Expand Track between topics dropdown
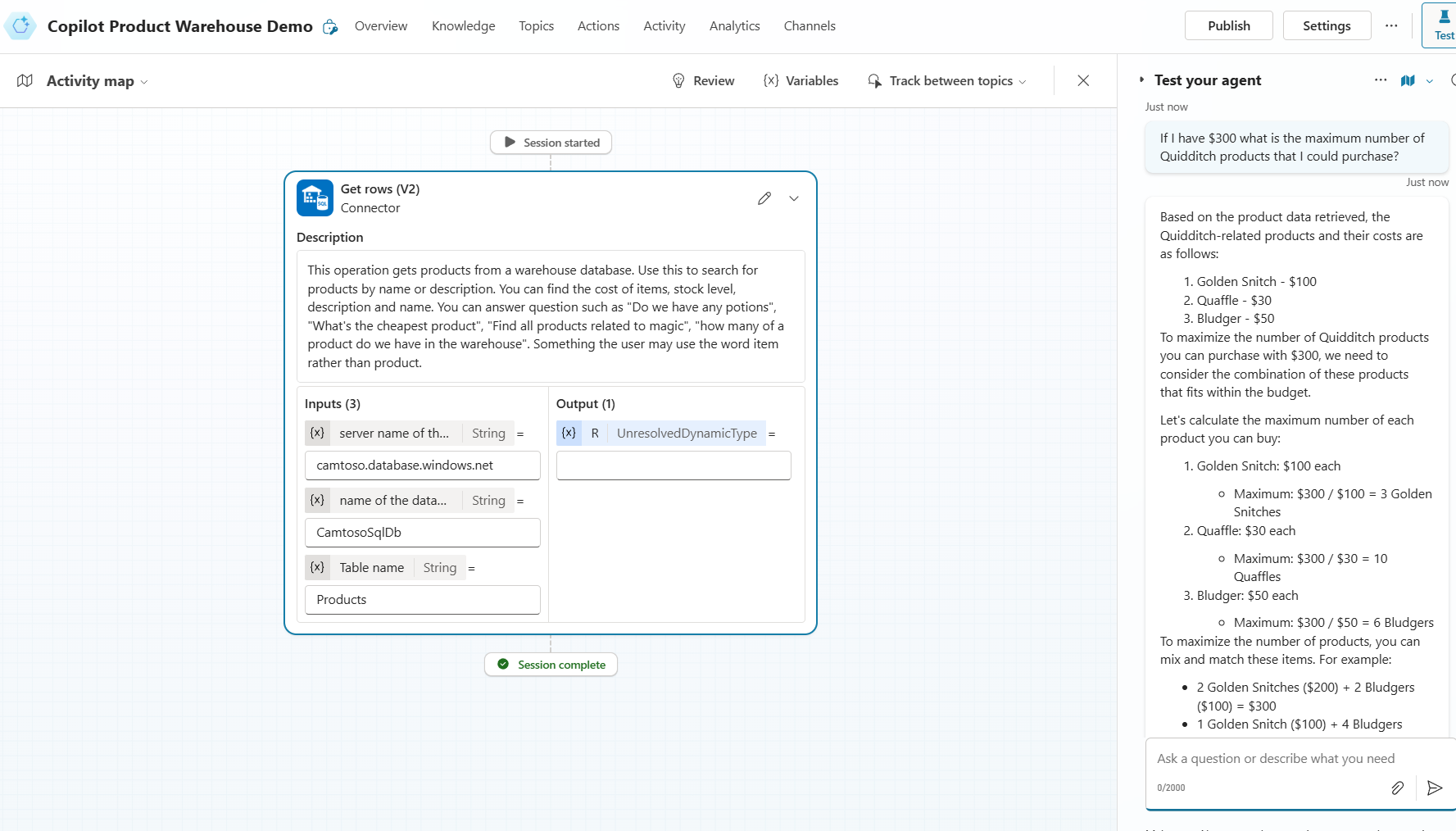Viewport: 1456px width, 831px height. click(1022, 81)
